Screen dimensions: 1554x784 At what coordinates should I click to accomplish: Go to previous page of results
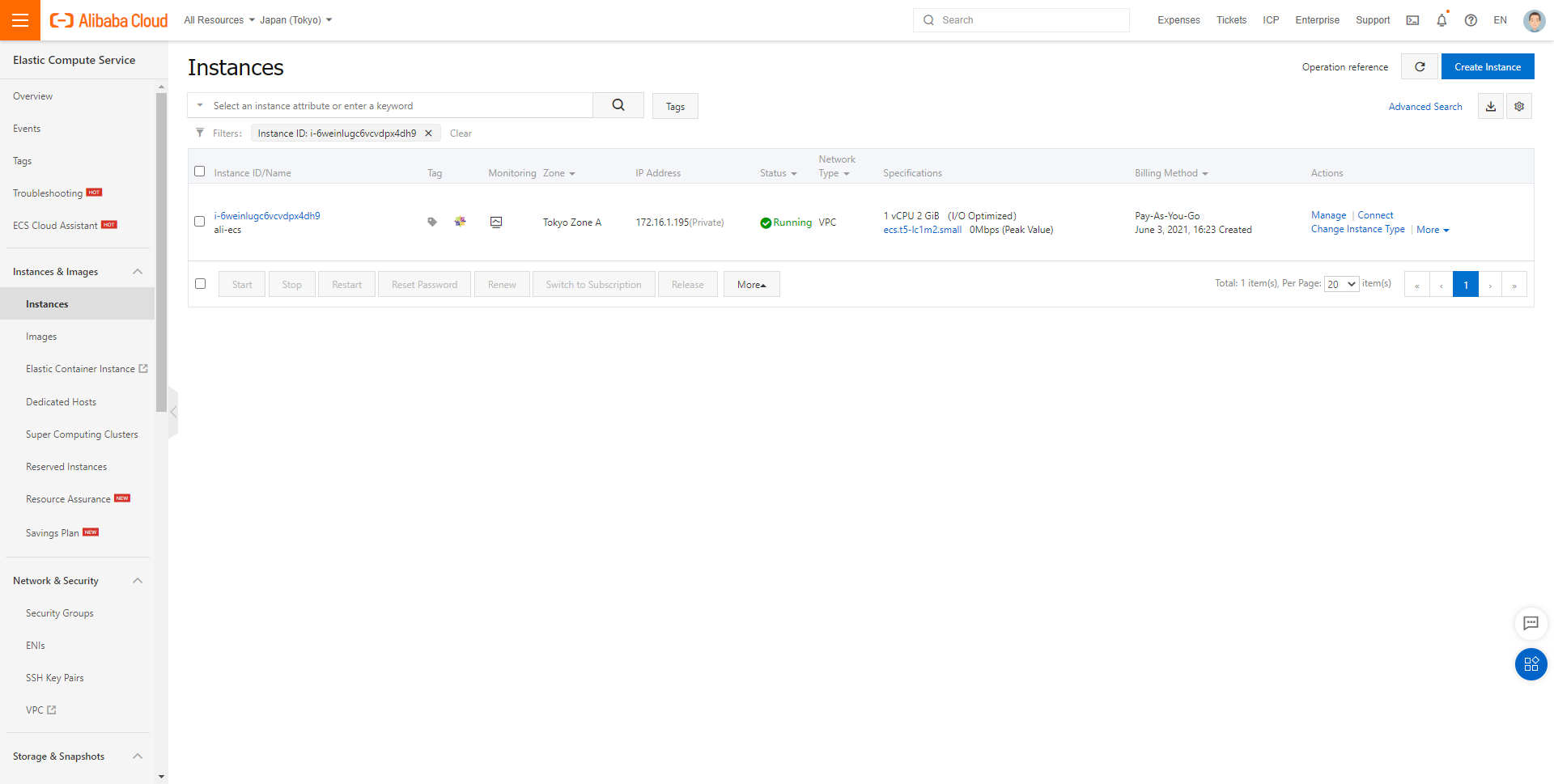[1441, 285]
